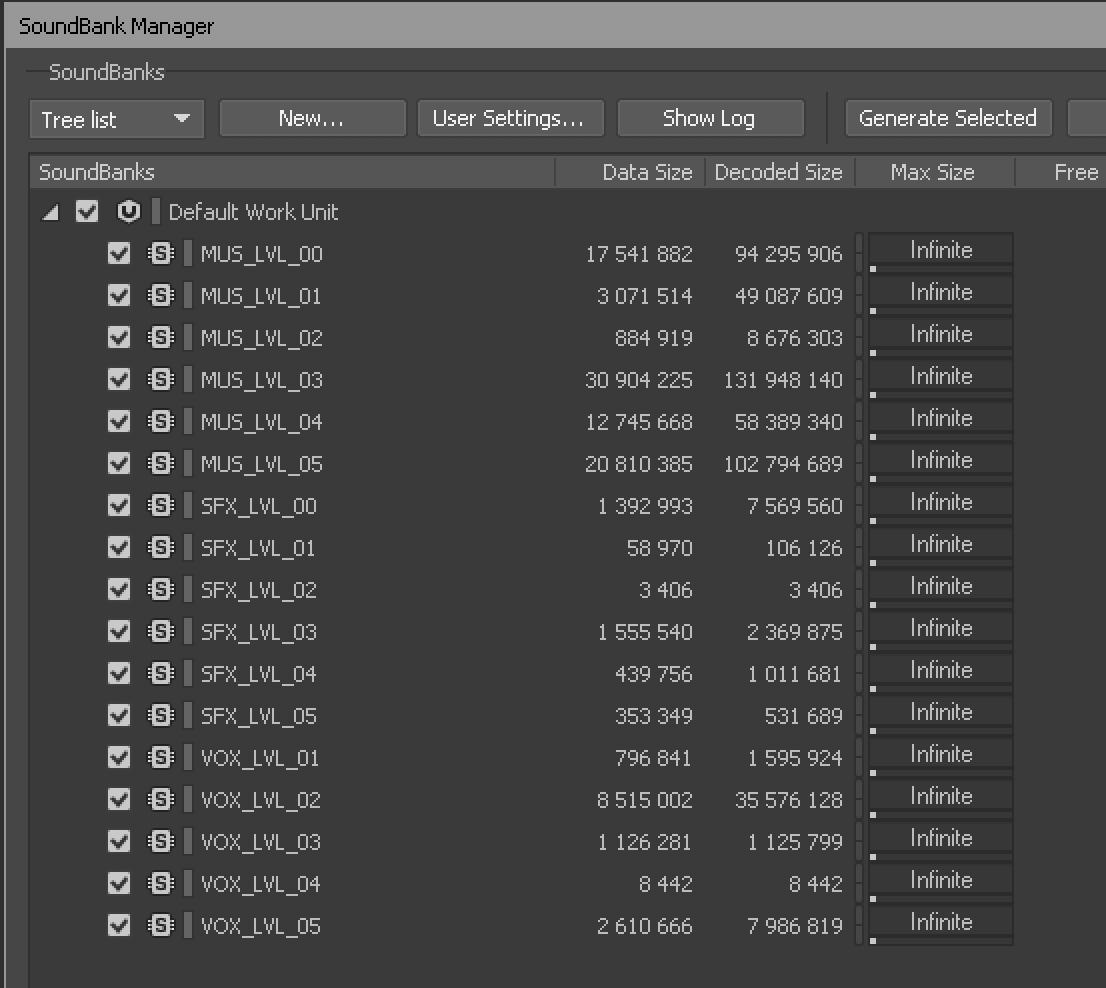This screenshot has width=1106, height=988.
Task: Click the SFX_LVL_03 SoundBank icon
Action: tap(161, 631)
